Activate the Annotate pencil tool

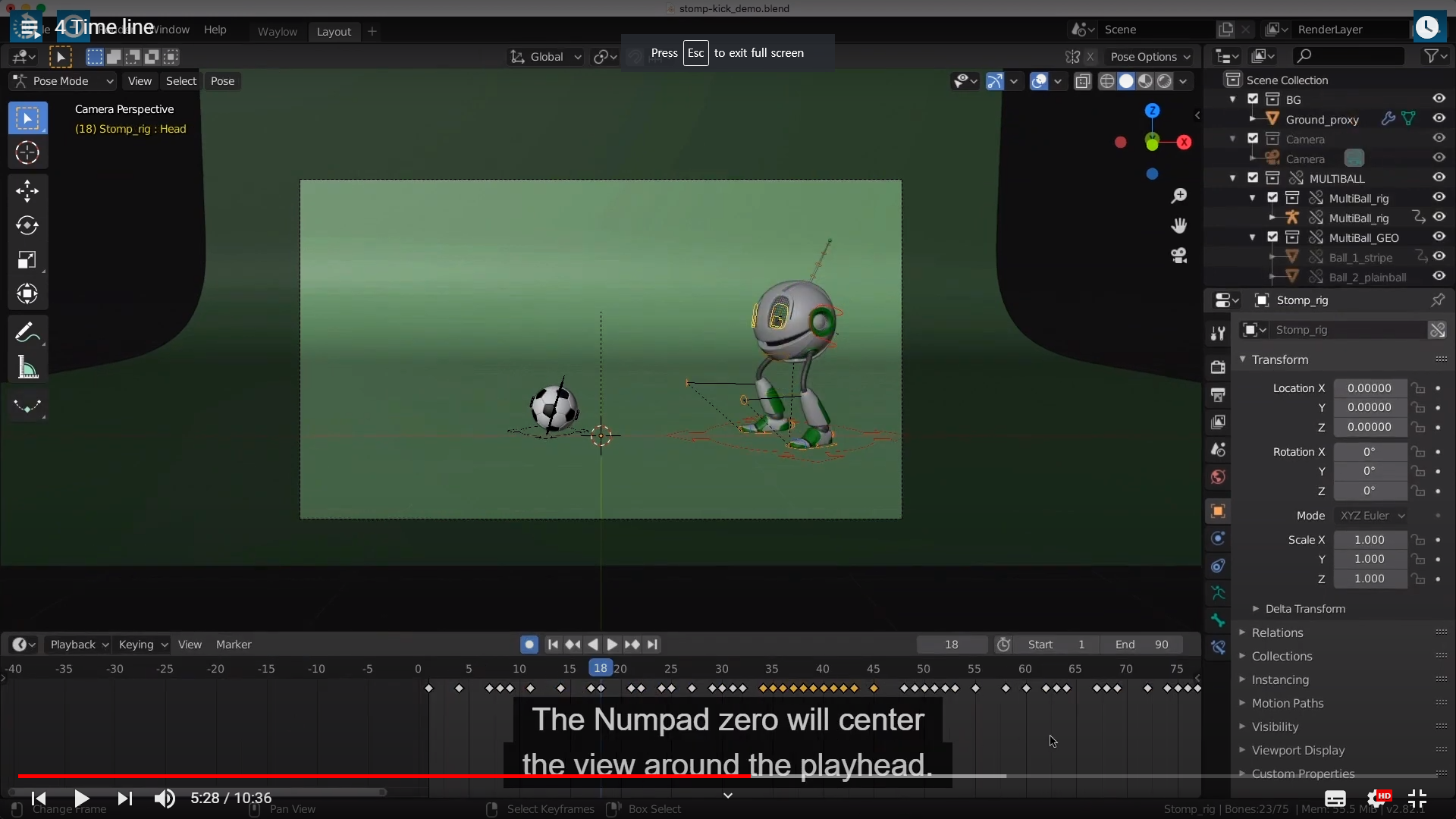pos(26,333)
